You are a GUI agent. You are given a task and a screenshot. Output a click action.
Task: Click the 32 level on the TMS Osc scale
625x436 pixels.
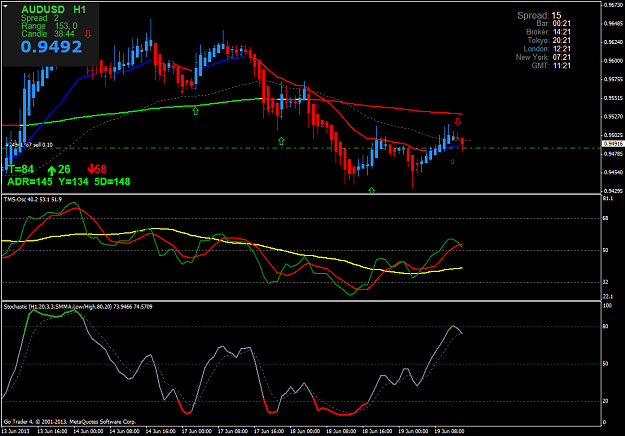click(x=605, y=282)
